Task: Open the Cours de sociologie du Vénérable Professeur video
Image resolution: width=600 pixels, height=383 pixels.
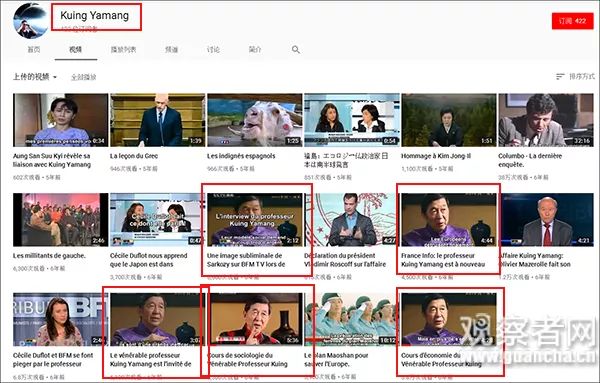Action: (x=254, y=319)
